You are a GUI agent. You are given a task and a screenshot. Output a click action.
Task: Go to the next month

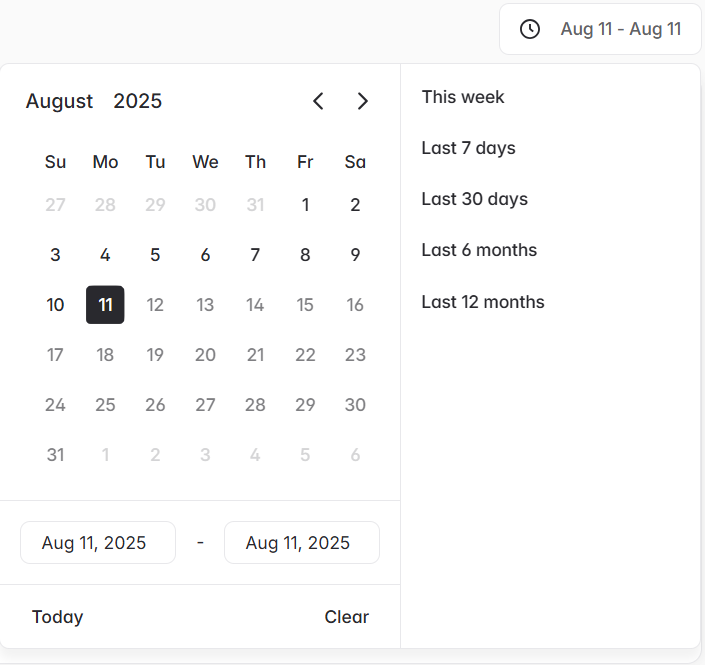pyautogui.click(x=363, y=101)
